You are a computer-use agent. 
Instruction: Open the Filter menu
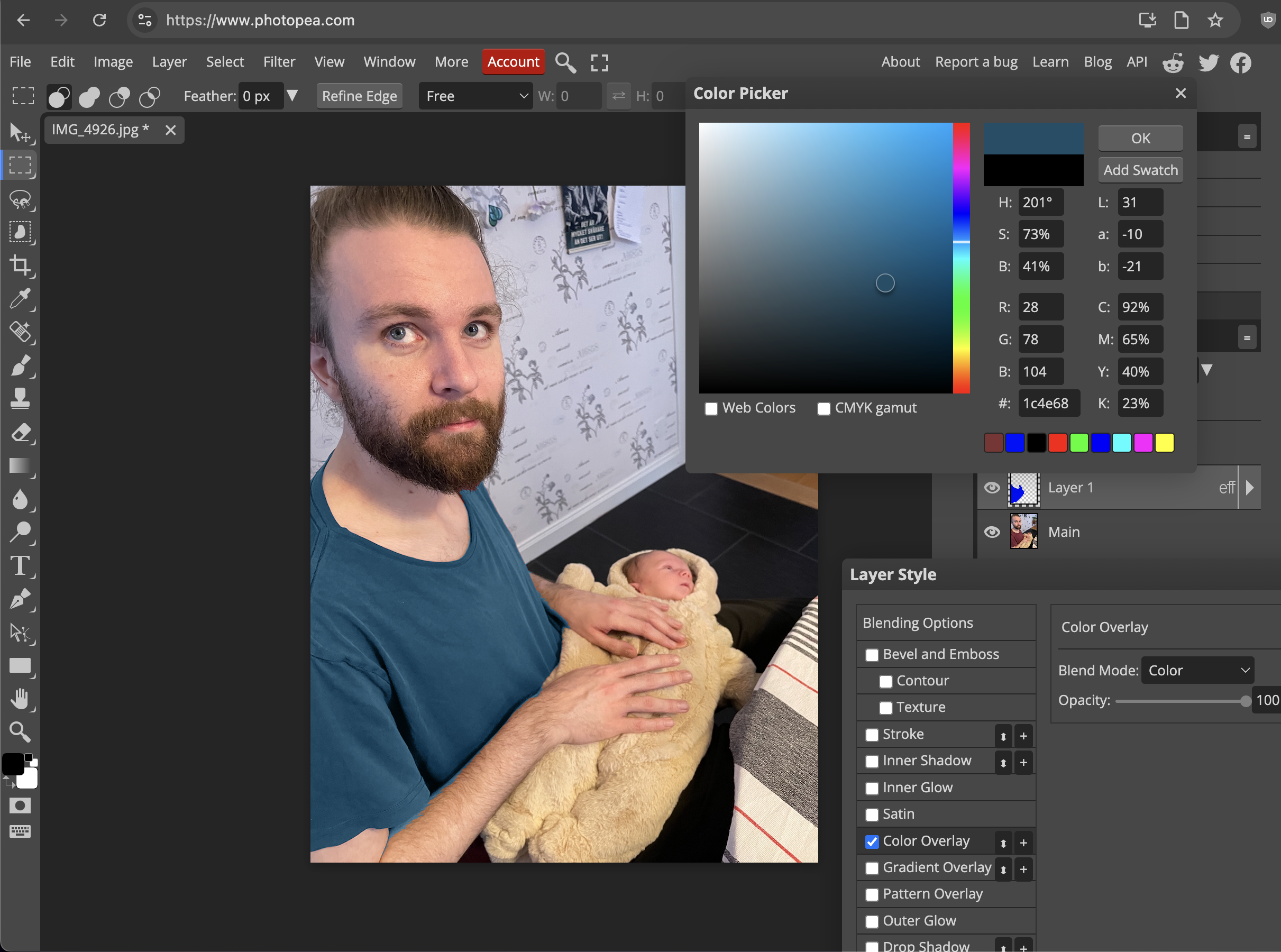tap(279, 62)
